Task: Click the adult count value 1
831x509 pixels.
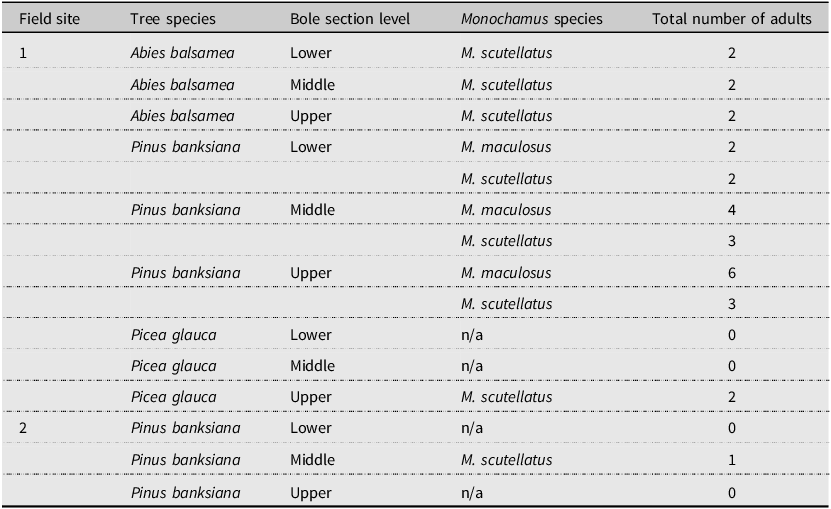Action: 732,460
